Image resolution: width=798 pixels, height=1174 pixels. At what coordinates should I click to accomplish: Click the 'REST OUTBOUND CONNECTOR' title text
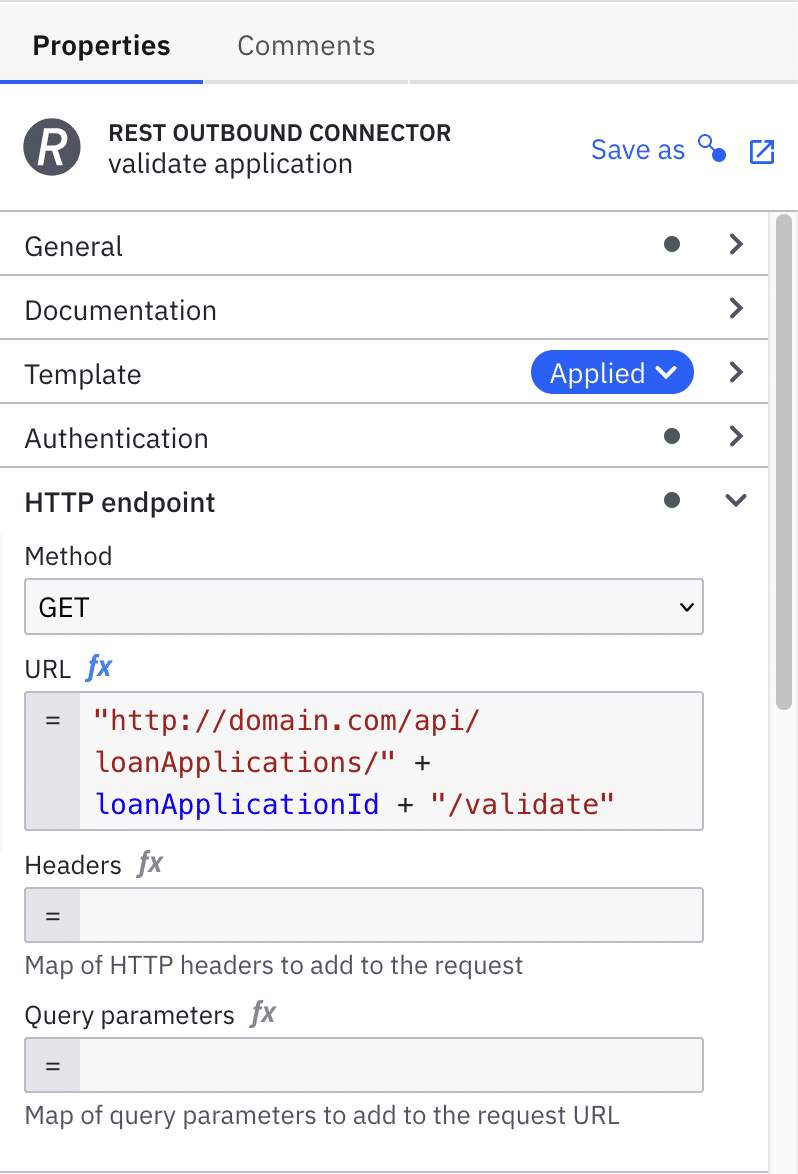279,133
